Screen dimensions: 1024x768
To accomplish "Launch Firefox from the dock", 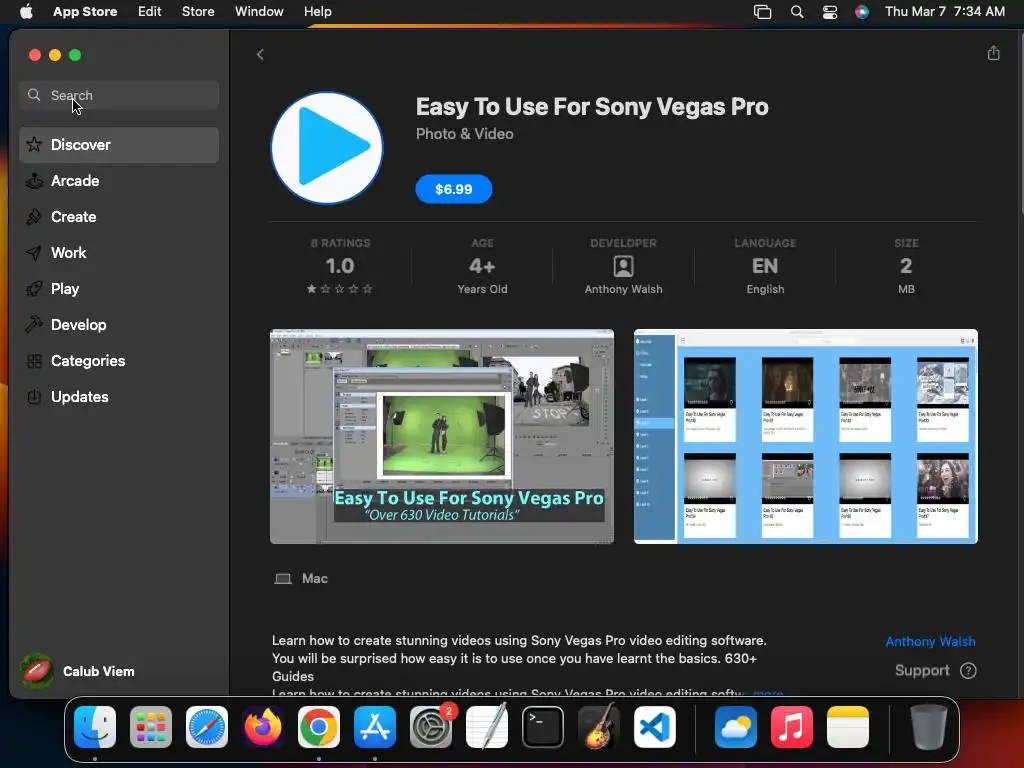I will tap(263, 727).
